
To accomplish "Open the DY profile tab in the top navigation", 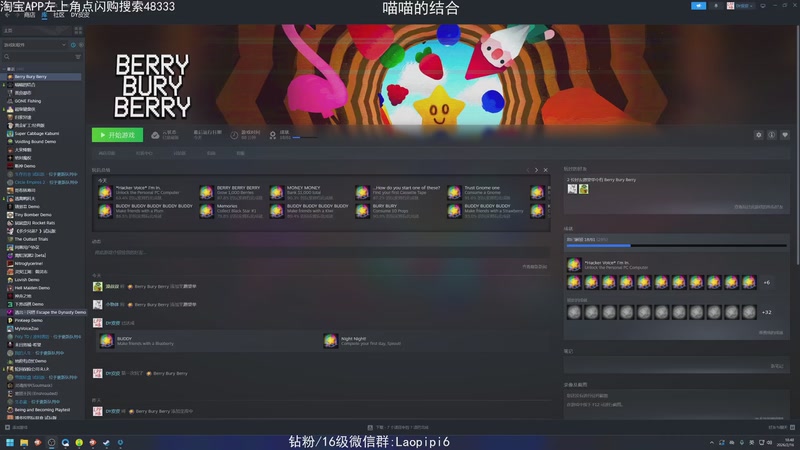I will pyautogui.click(x=80, y=15).
